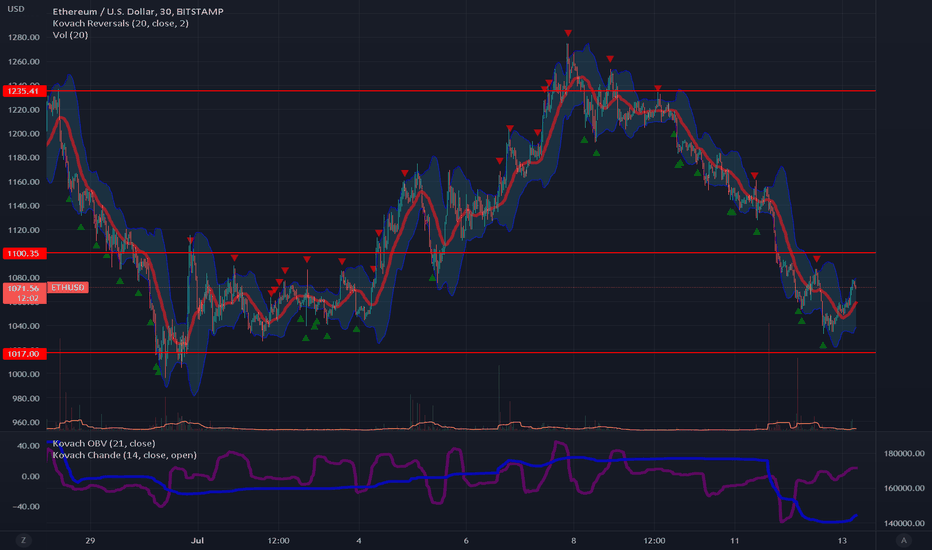
Task: Select the 1260.00 price axis label
Action: [24, 61]
